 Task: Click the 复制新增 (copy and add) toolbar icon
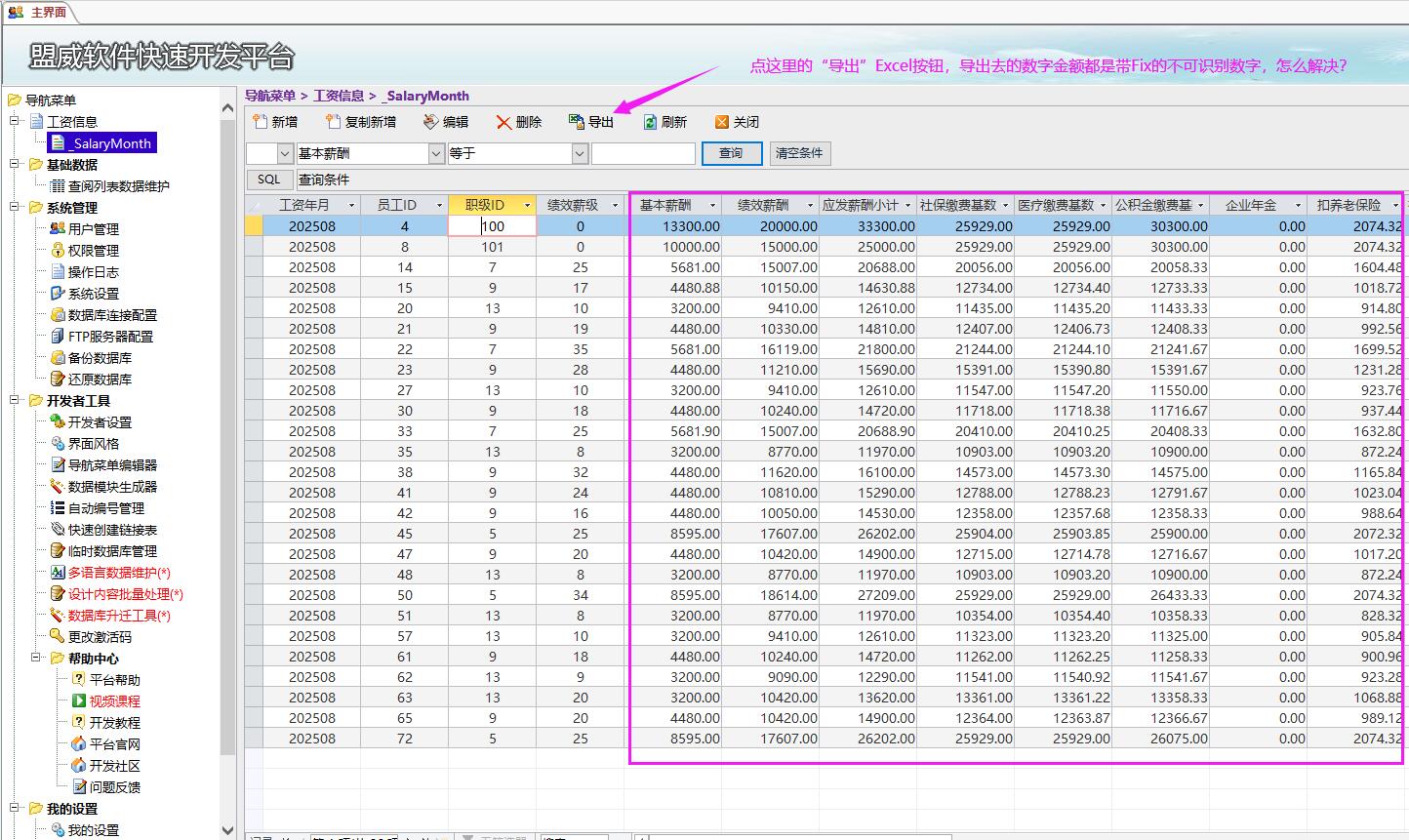333,122
